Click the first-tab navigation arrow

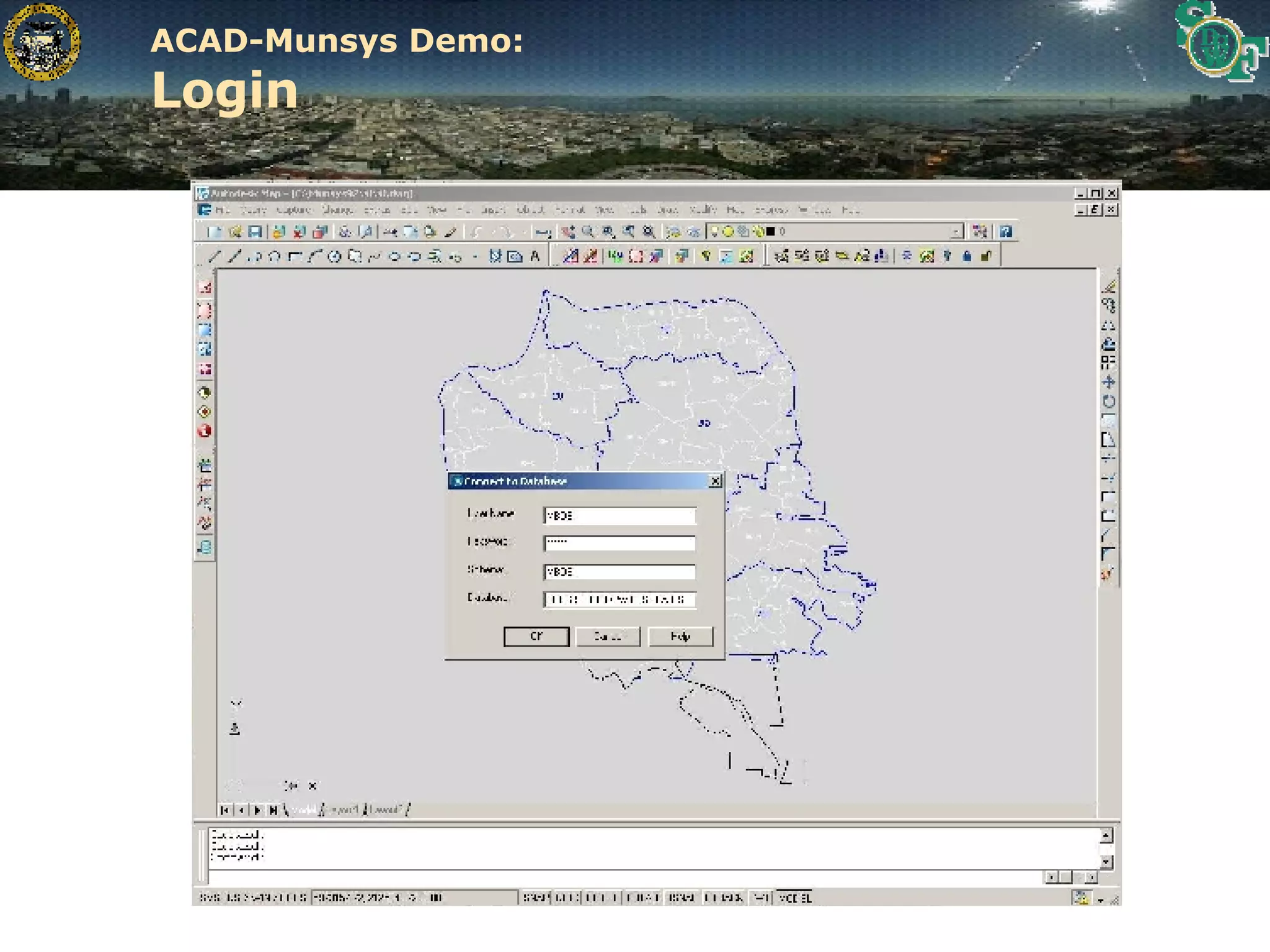pyautogui.click(x=225, y=809)
